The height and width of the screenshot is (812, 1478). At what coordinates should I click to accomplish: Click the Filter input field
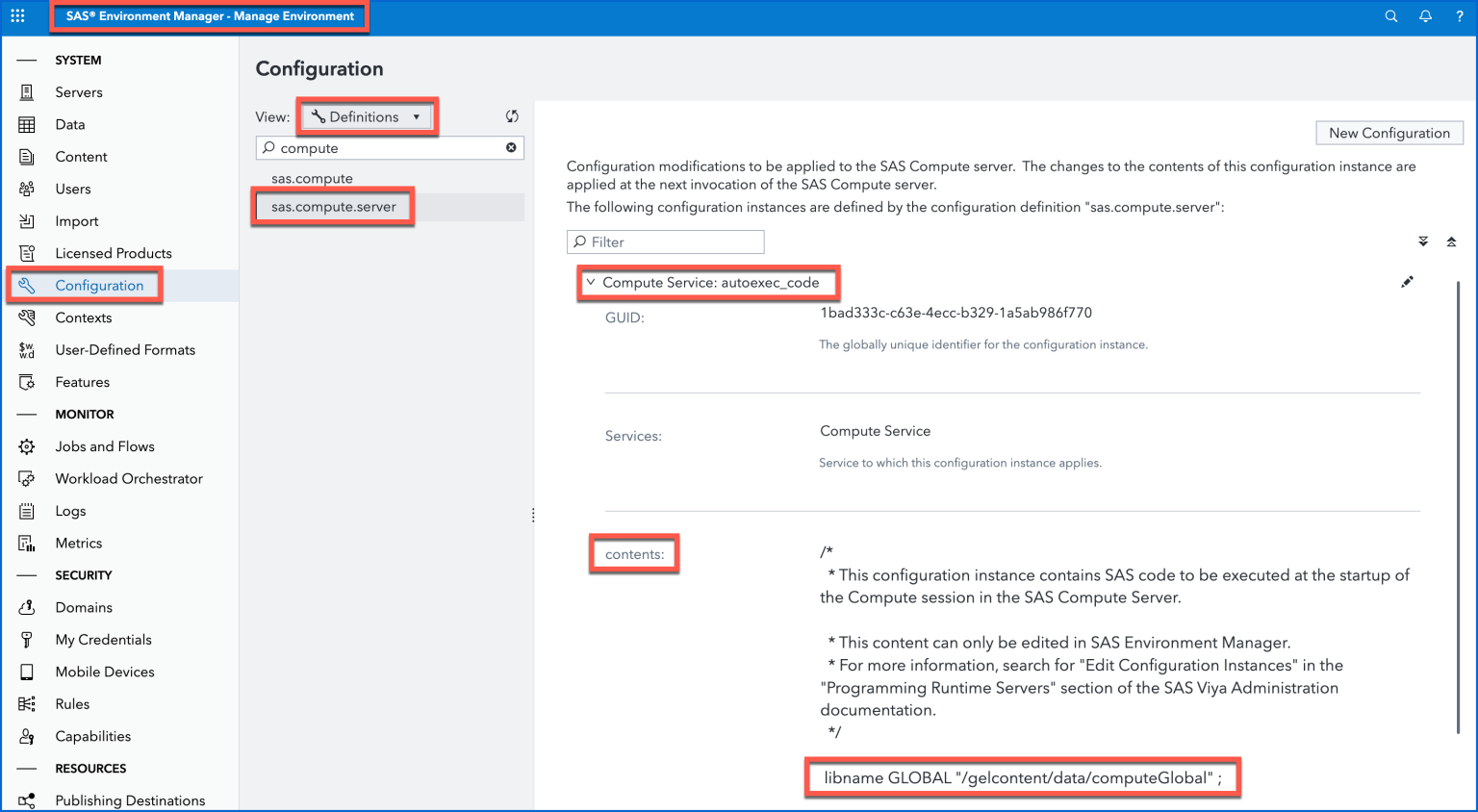[x=666, y=241]
